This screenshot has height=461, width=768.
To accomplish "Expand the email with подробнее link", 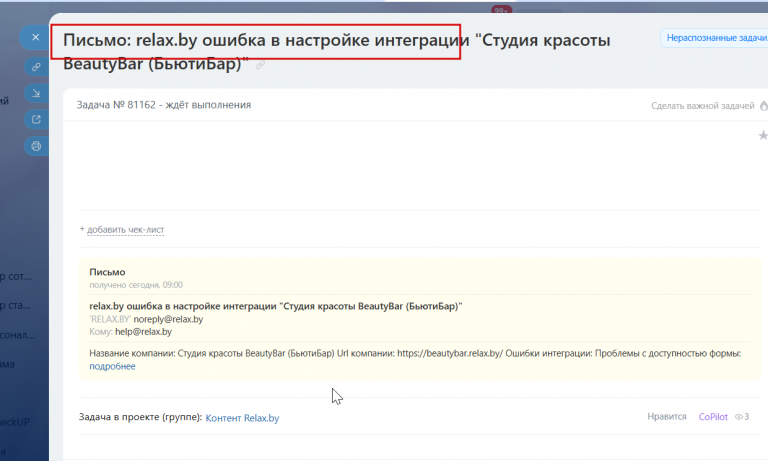I will [112, 366].
